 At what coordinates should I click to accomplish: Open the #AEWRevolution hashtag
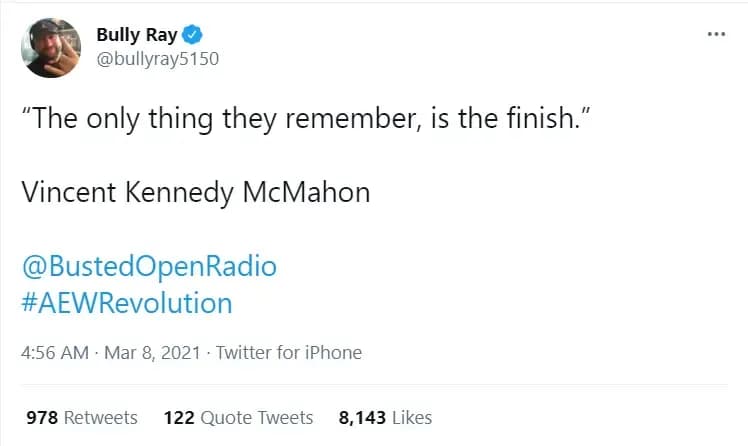click(126, 302)
